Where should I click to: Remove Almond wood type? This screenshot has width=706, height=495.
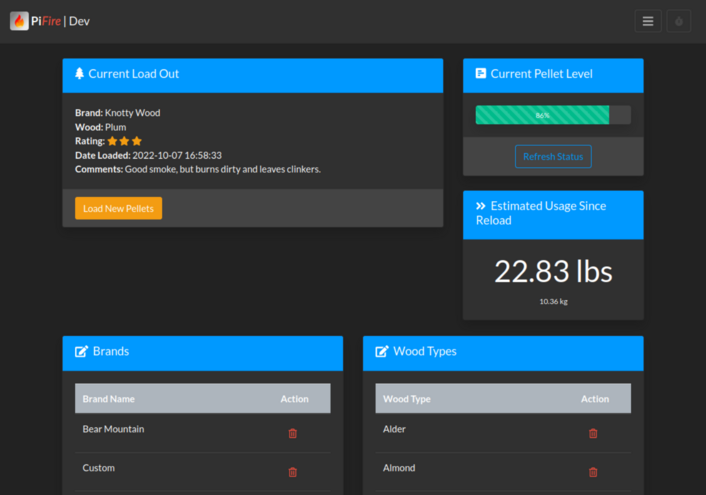(593, 472)
